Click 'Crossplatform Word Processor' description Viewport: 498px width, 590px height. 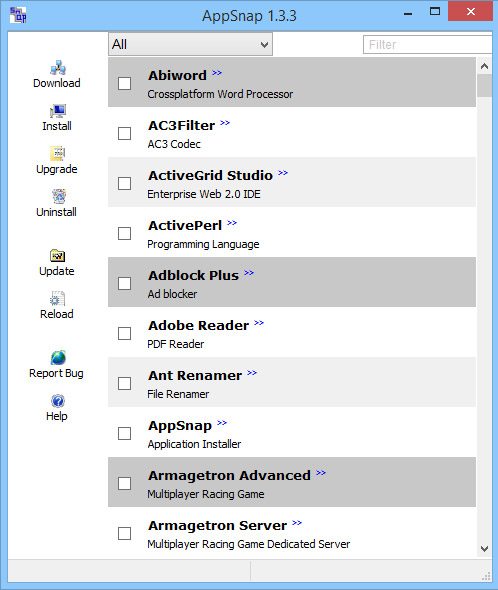point(220,94)
